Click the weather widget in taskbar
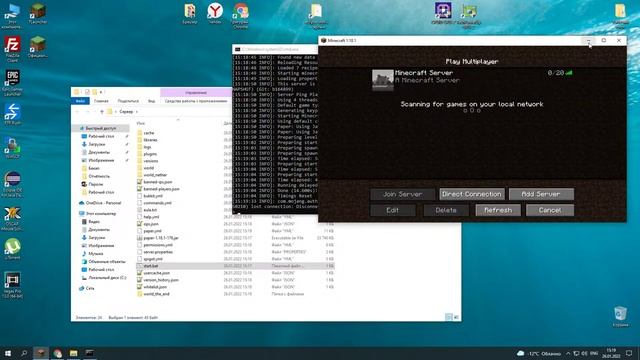This screenshot has width=640, height=360. pyautogui.click(x=539, y=353)
